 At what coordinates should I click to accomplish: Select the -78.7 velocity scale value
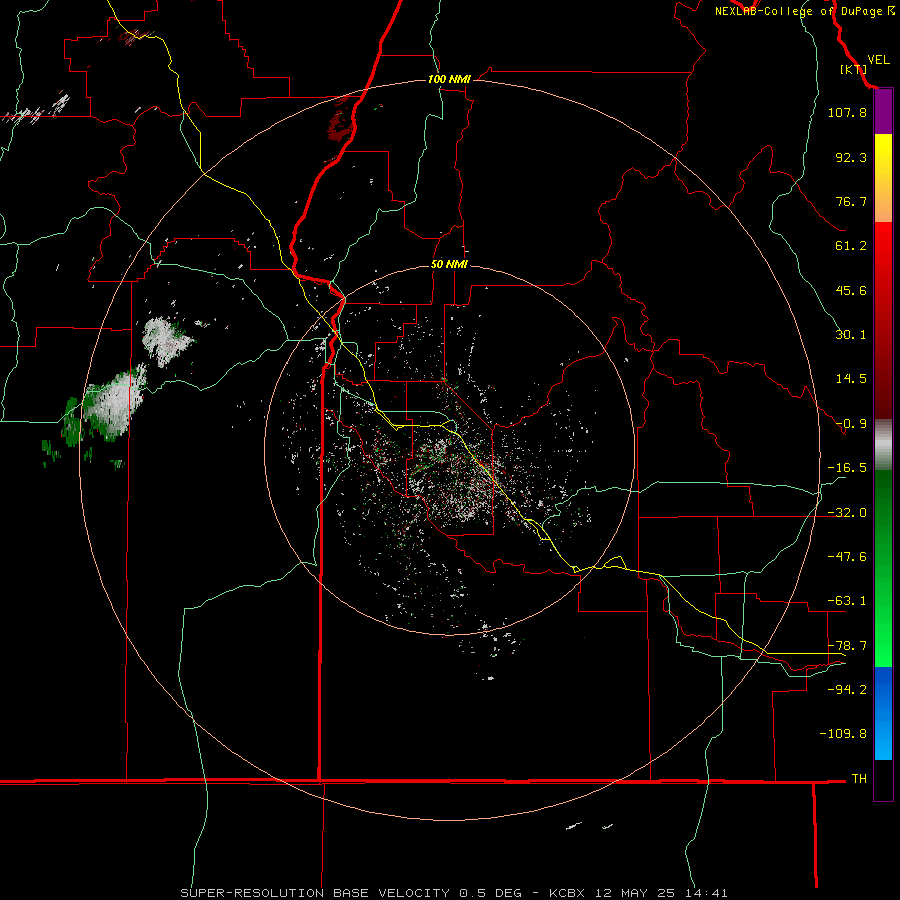coord(847,646)
